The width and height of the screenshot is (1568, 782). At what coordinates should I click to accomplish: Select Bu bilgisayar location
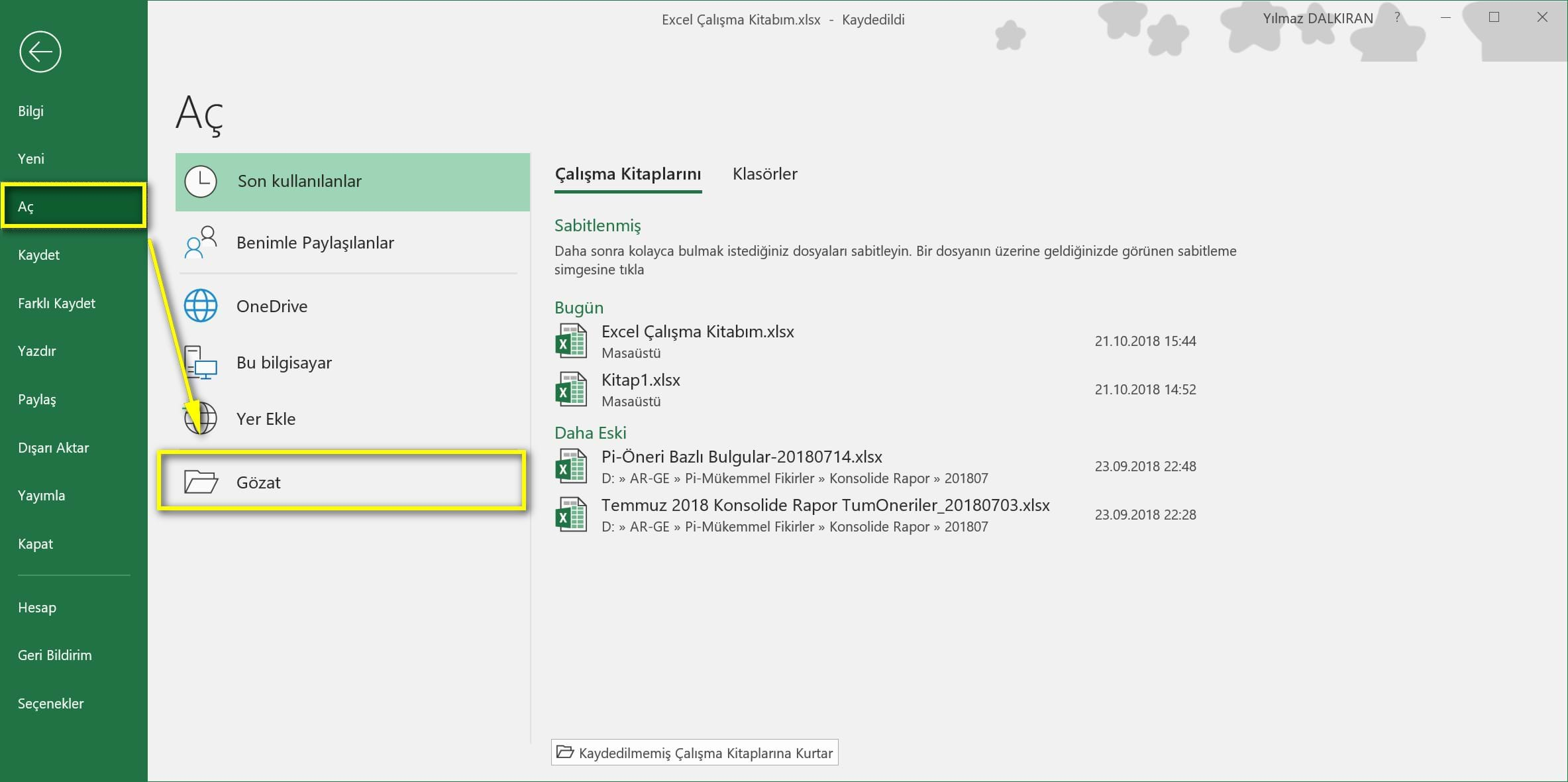pos(352,363)
